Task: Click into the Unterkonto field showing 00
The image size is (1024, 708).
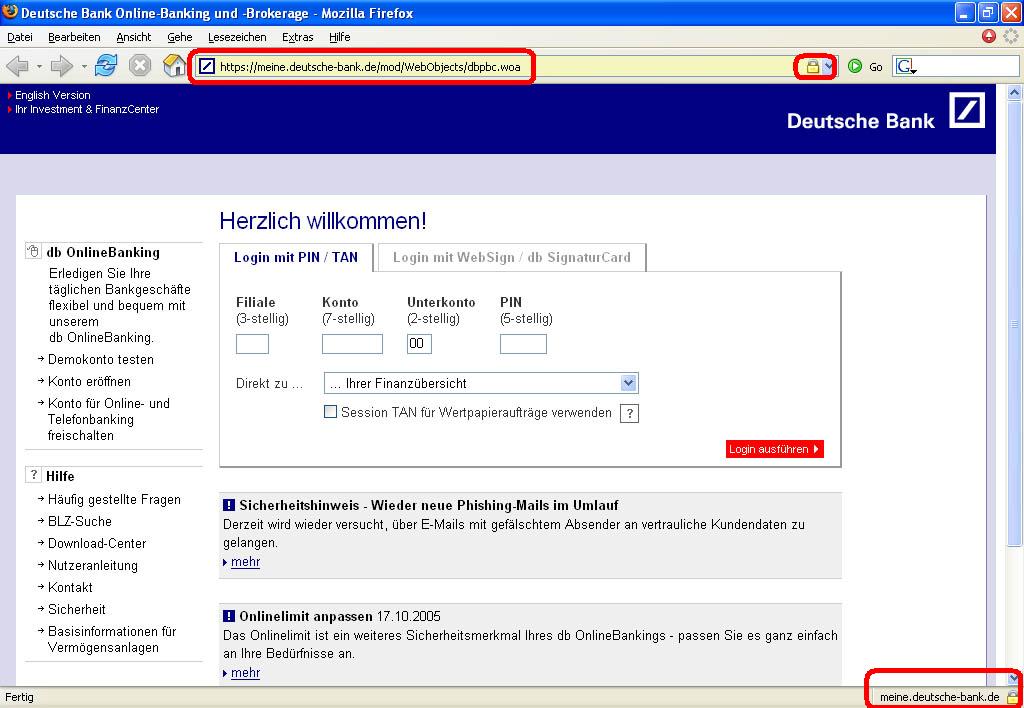Action: pos(419,344)
